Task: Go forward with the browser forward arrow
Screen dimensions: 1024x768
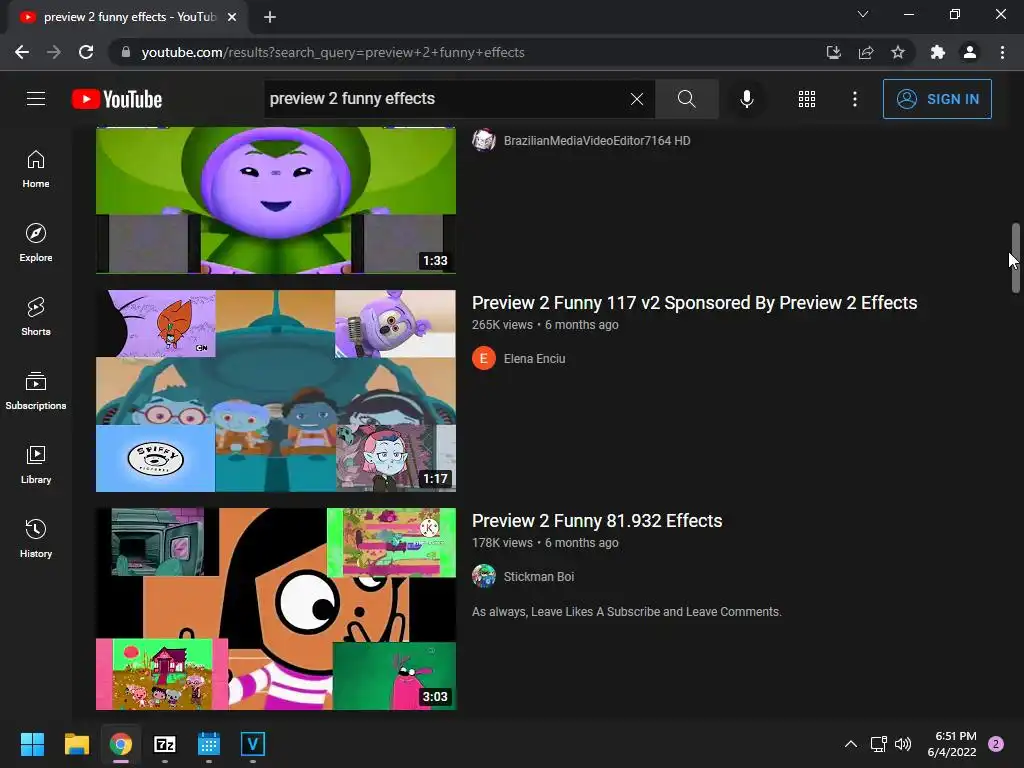Action: [x=54, y=52]
